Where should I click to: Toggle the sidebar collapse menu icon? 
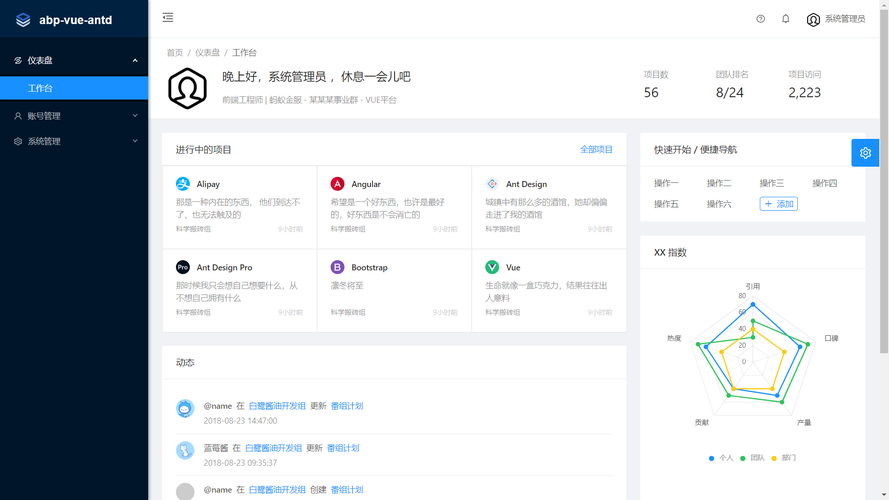coord(168,18)
